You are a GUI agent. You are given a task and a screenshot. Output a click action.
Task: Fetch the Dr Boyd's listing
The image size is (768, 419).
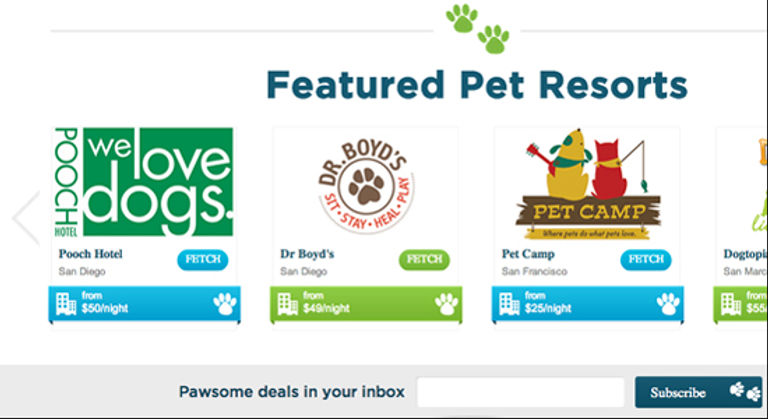click(x=424, y=260)
